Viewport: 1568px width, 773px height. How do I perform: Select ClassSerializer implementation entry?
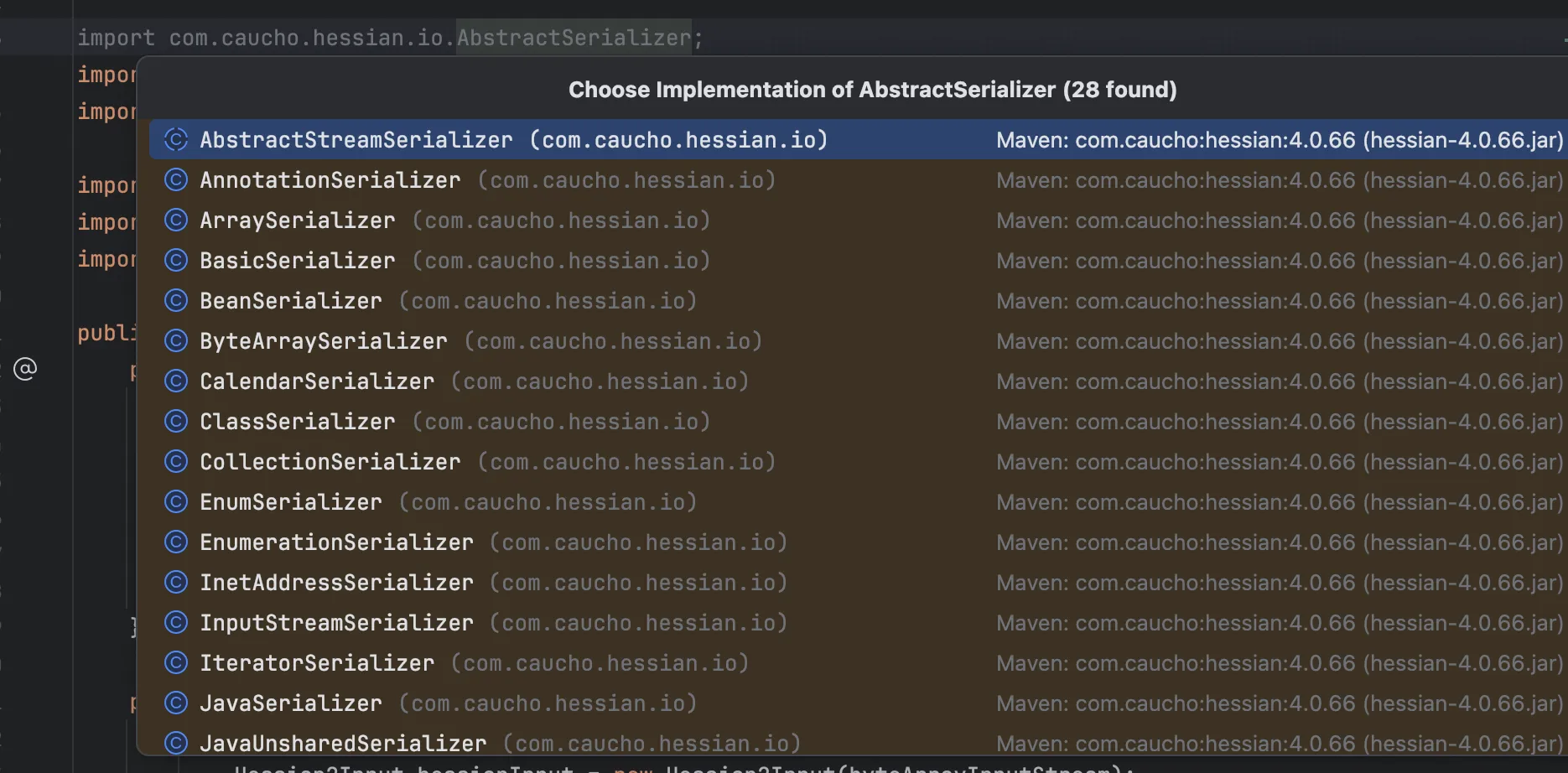[297, 422]
